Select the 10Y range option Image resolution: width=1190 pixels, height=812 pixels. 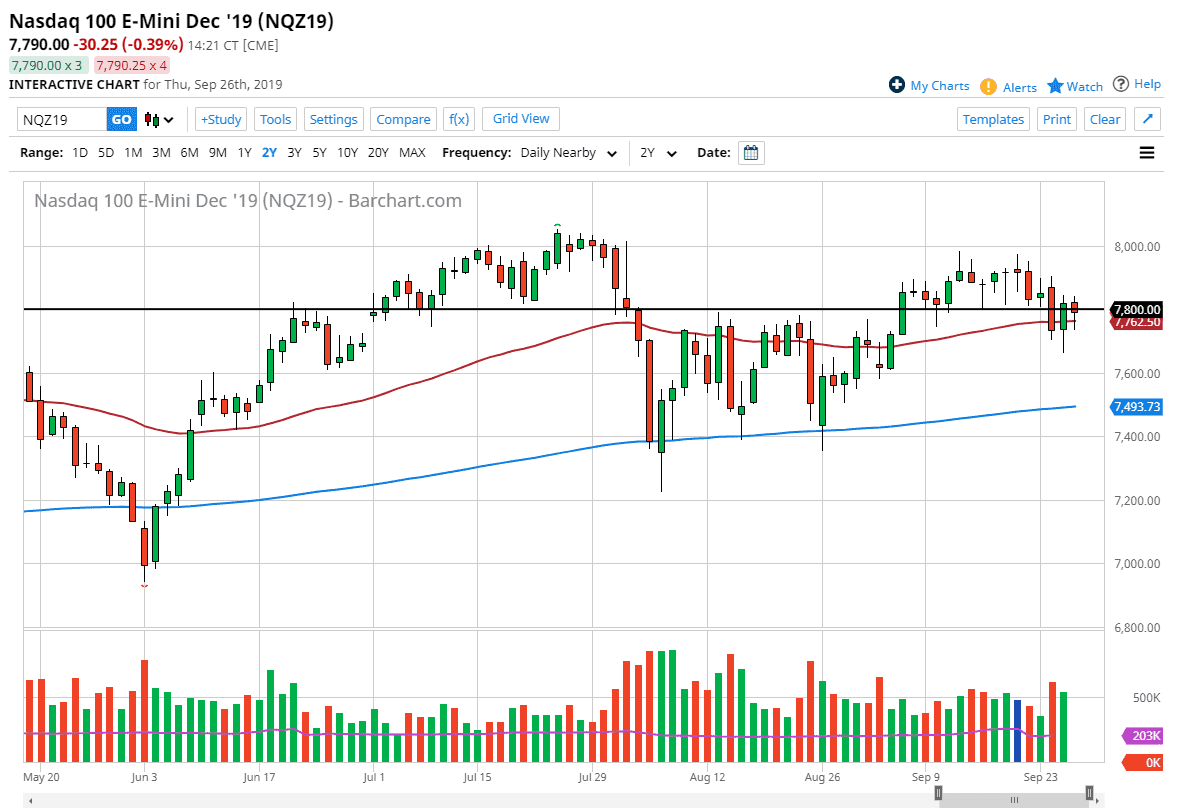click(x=349, y=153)
